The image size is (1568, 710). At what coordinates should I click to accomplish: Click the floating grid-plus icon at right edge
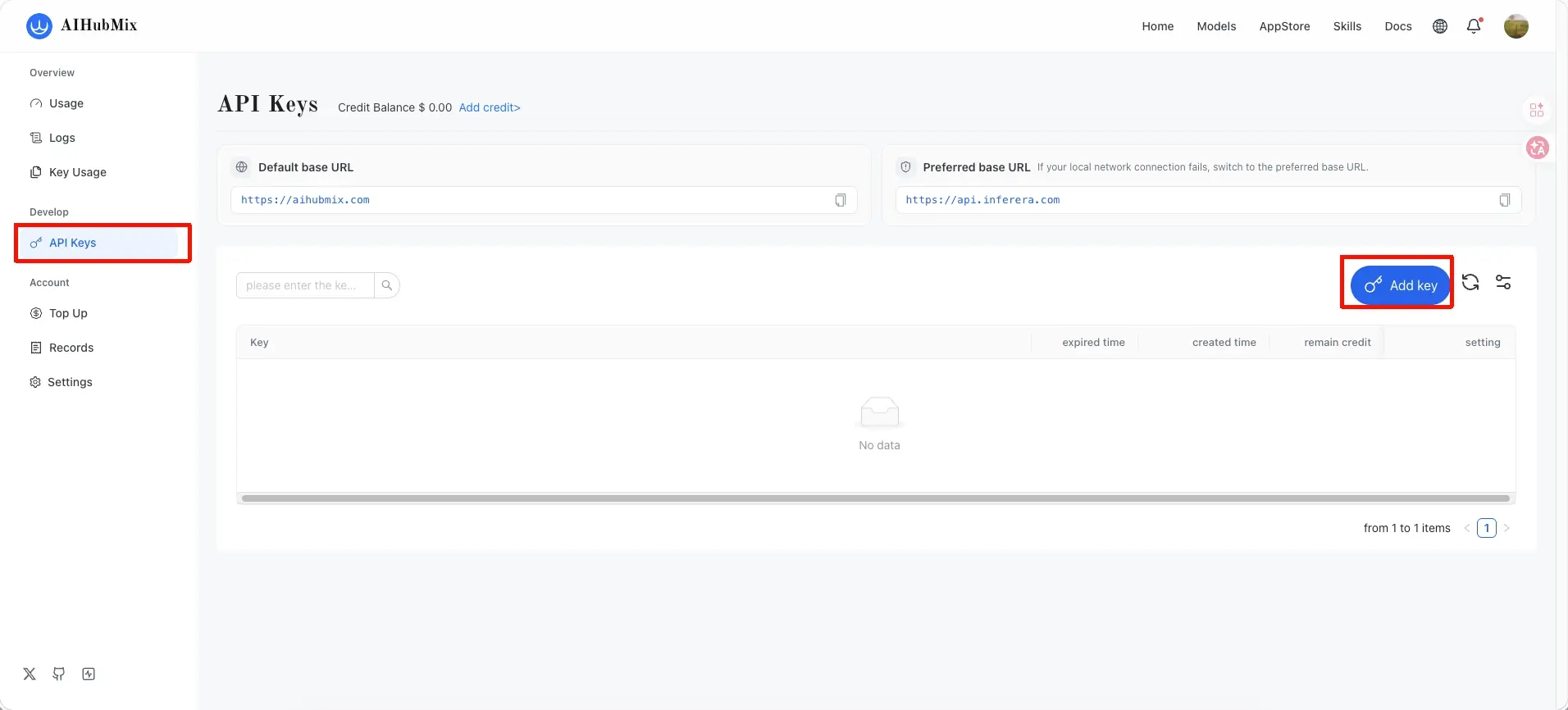point(1537,110)
